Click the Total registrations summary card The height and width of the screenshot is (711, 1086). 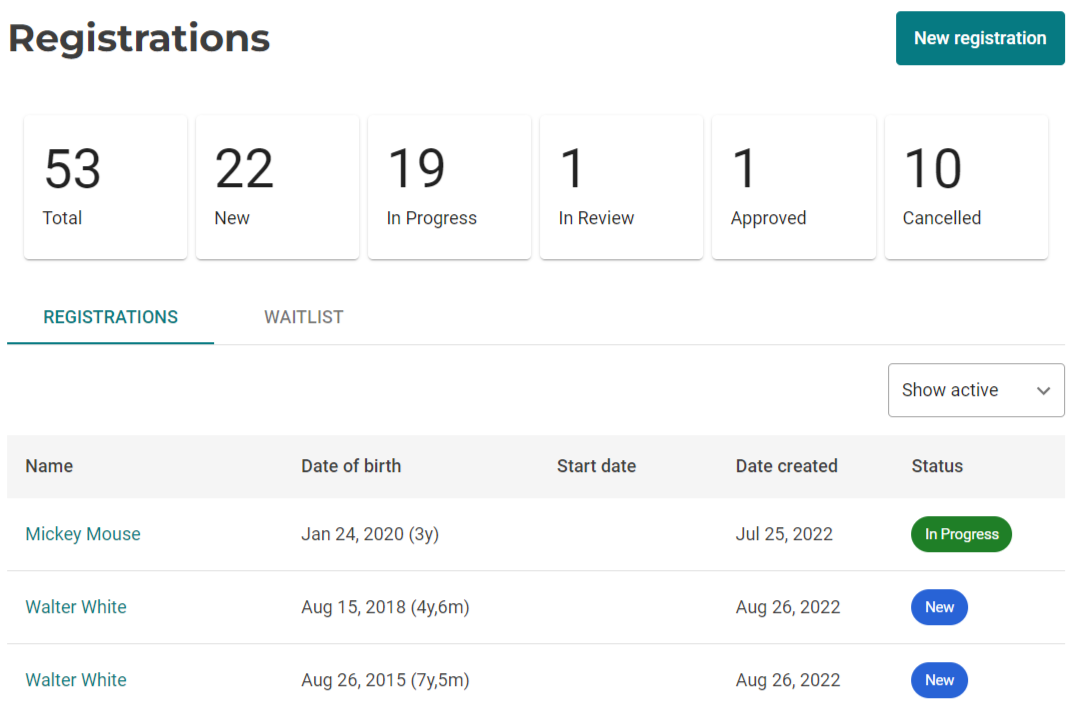(105, 187)
